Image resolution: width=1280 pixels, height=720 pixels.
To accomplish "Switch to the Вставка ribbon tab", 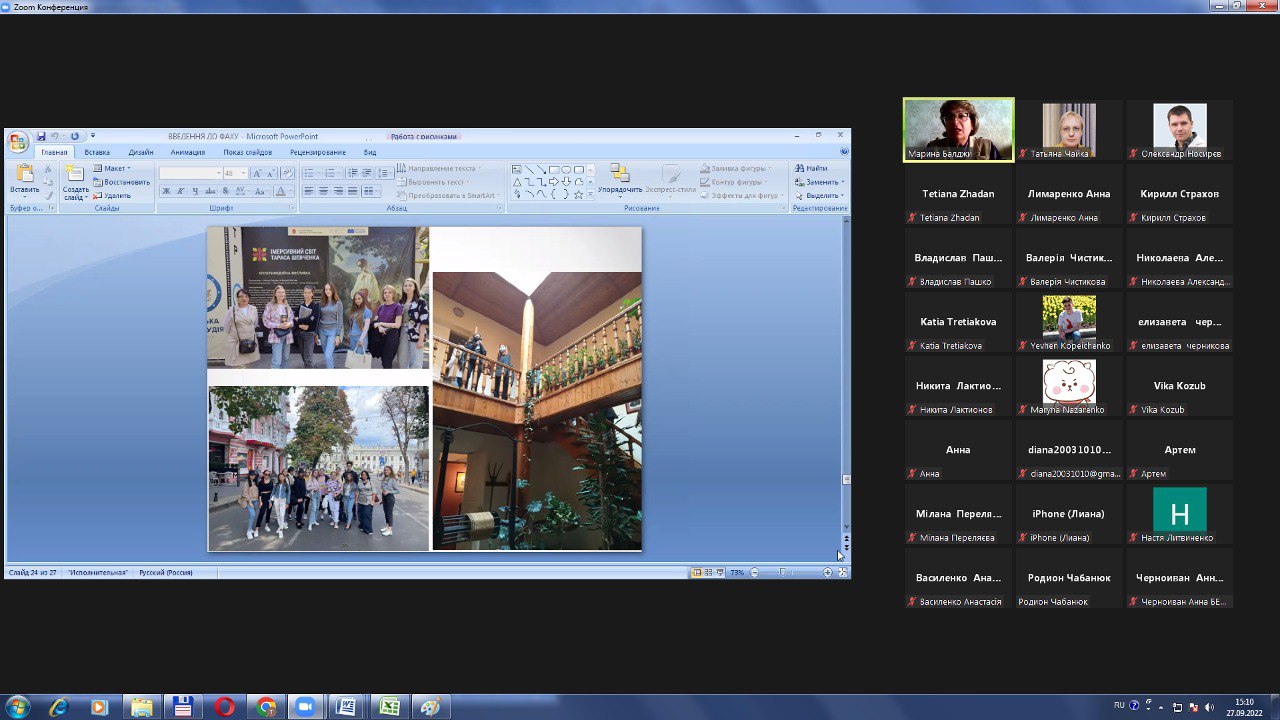I will (x=97, y=152).
